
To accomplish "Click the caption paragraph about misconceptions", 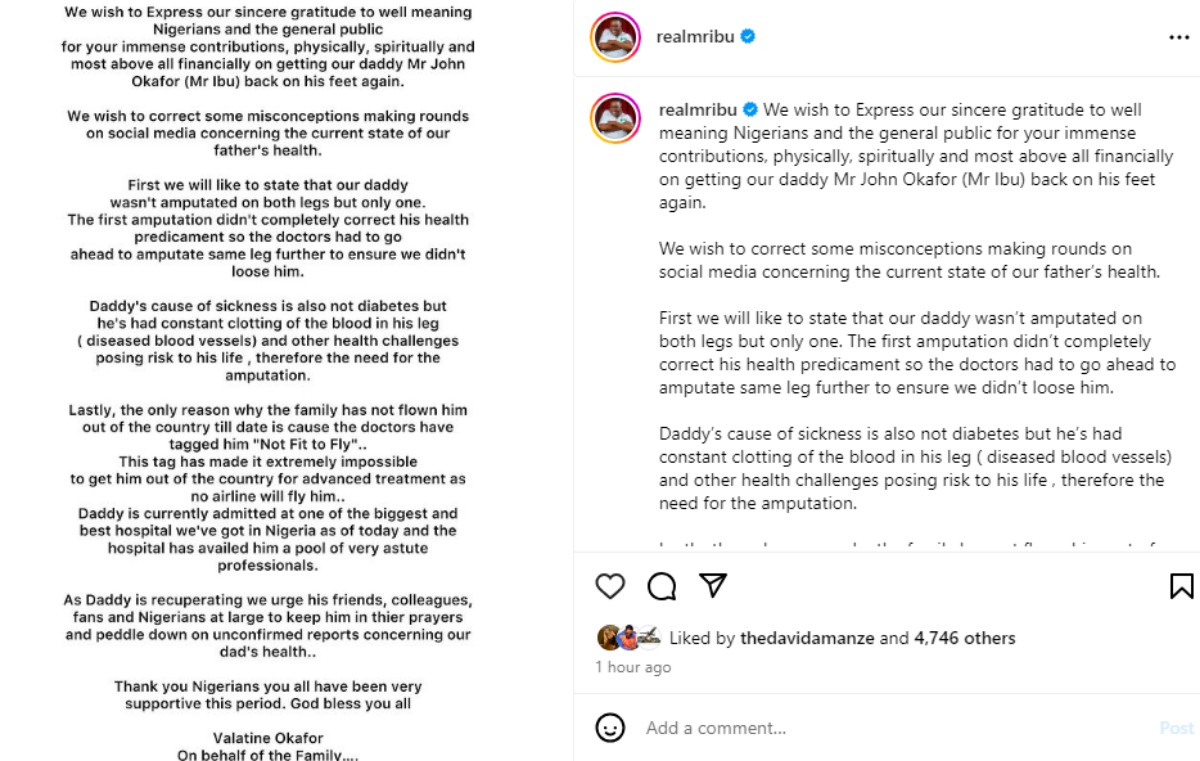I will (908, 260).
